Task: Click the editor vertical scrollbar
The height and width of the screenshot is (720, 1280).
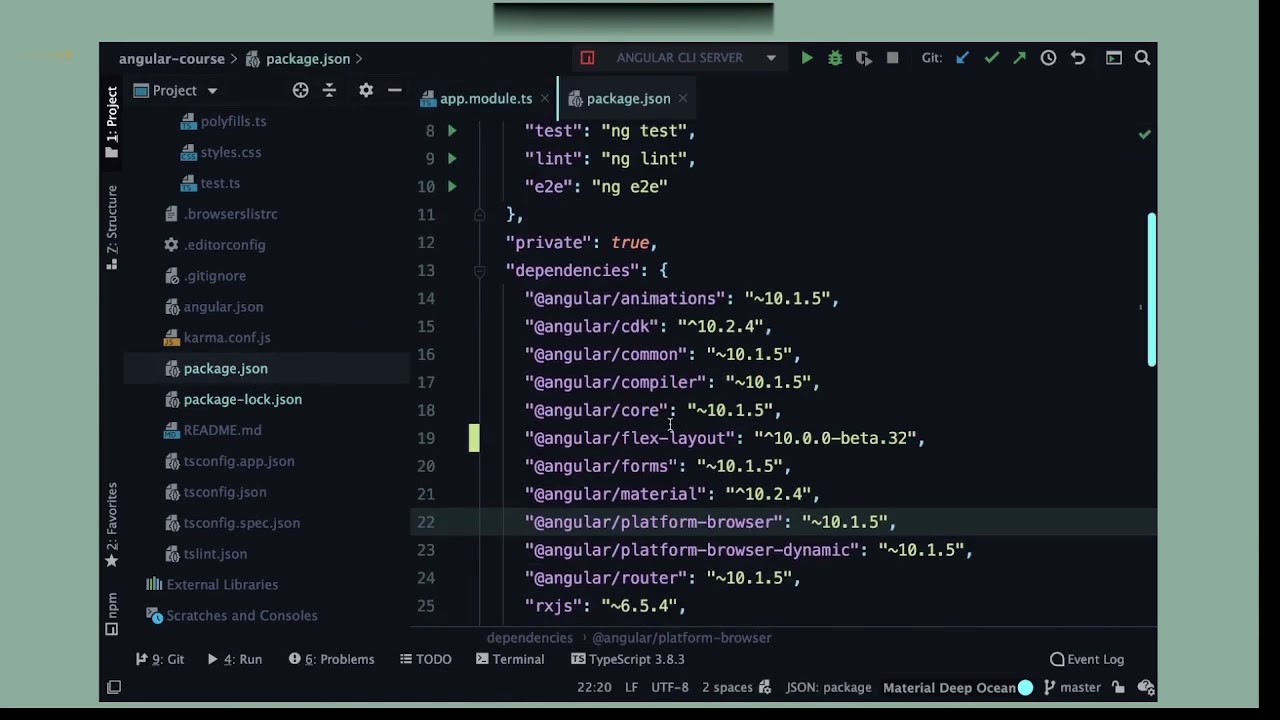Action: pyautogui.click(x=1151, y=289)
